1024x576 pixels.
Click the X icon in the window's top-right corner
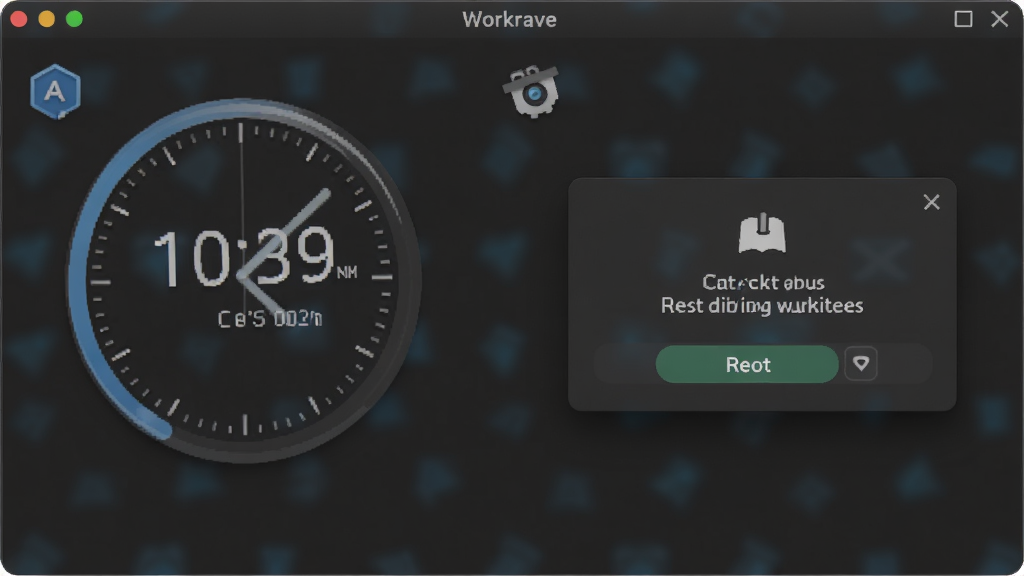click(1000, 19)
